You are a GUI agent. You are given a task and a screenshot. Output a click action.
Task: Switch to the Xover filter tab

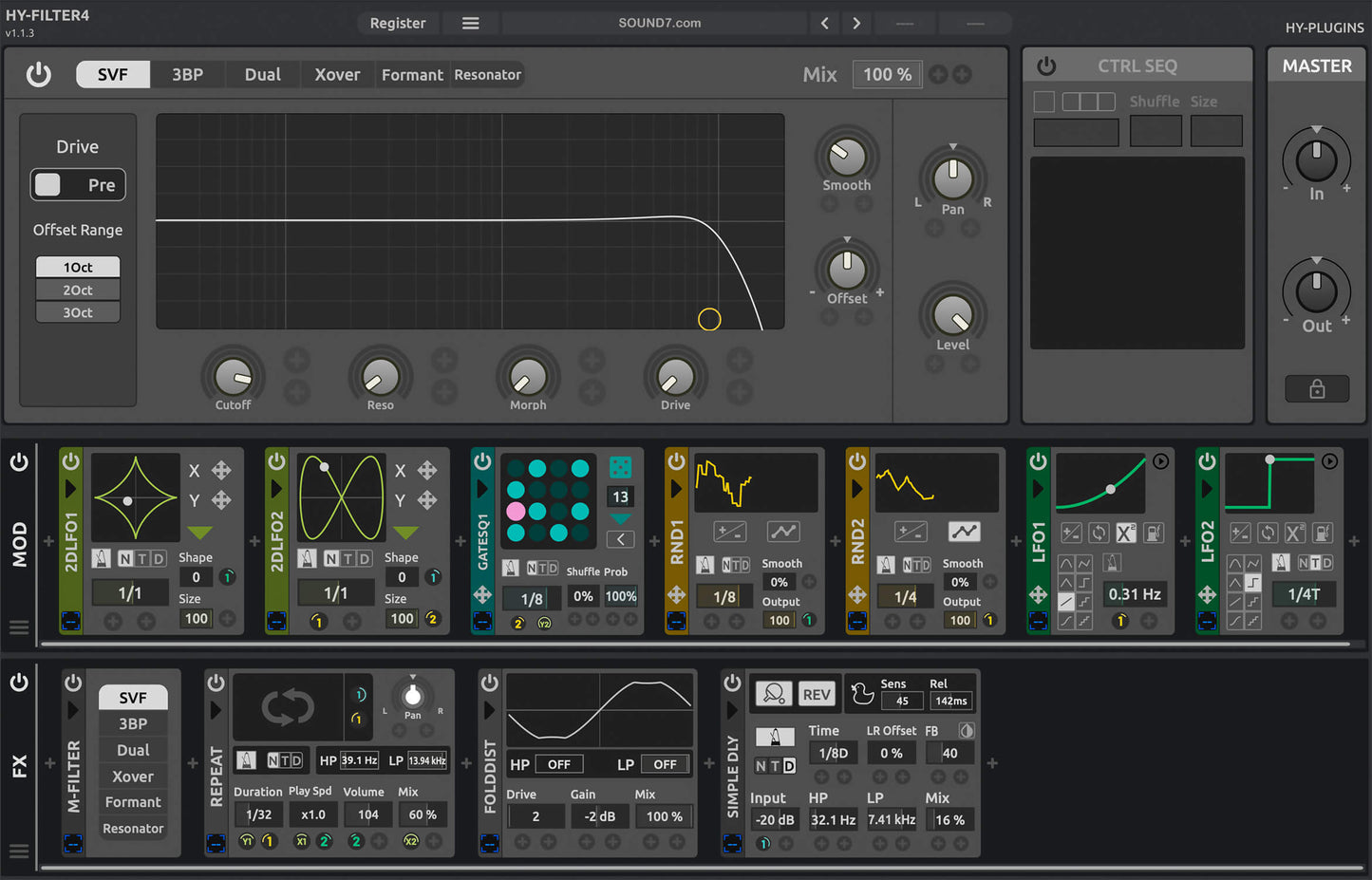[x=337, y=74]
